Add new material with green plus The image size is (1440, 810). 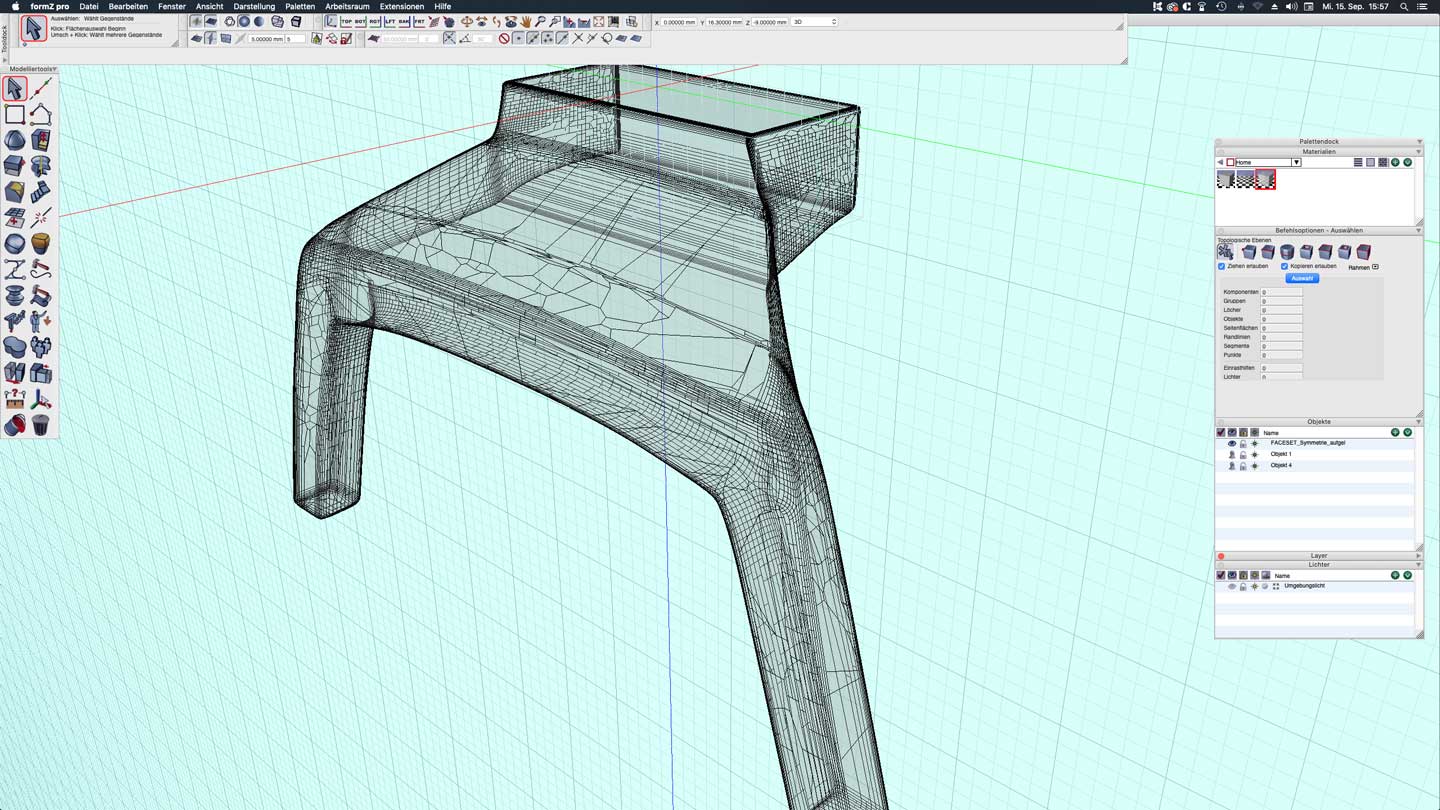click(x=1395, y=162)
